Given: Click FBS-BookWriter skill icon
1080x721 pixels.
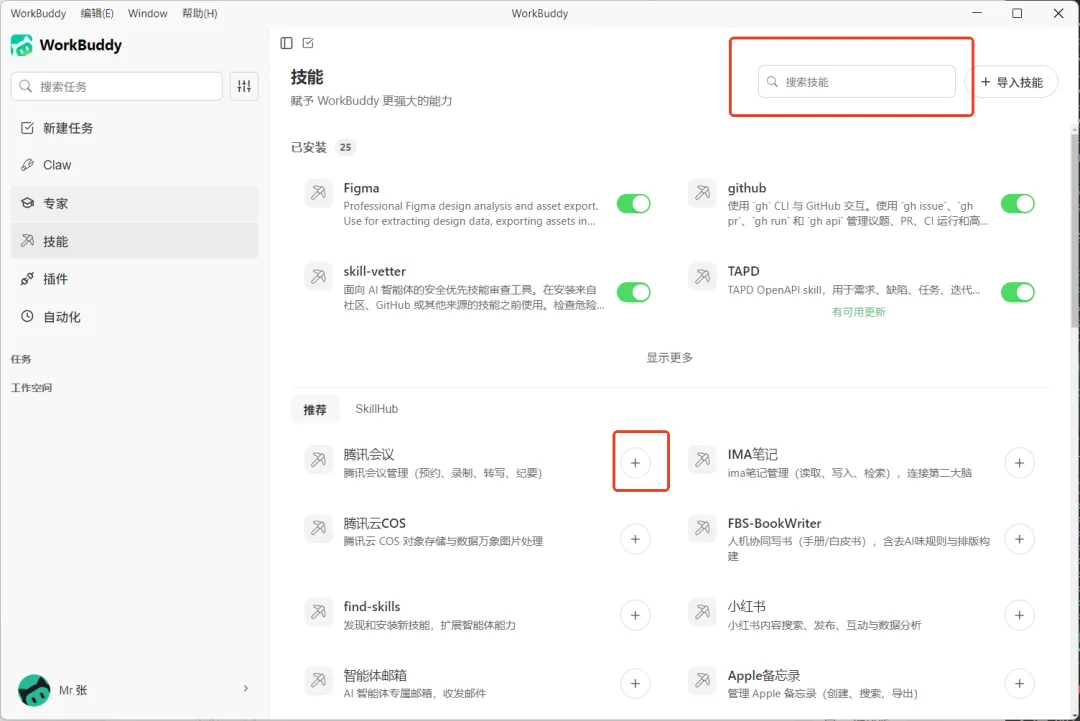Looking at the screenshot, I should (x=703, y=528).
